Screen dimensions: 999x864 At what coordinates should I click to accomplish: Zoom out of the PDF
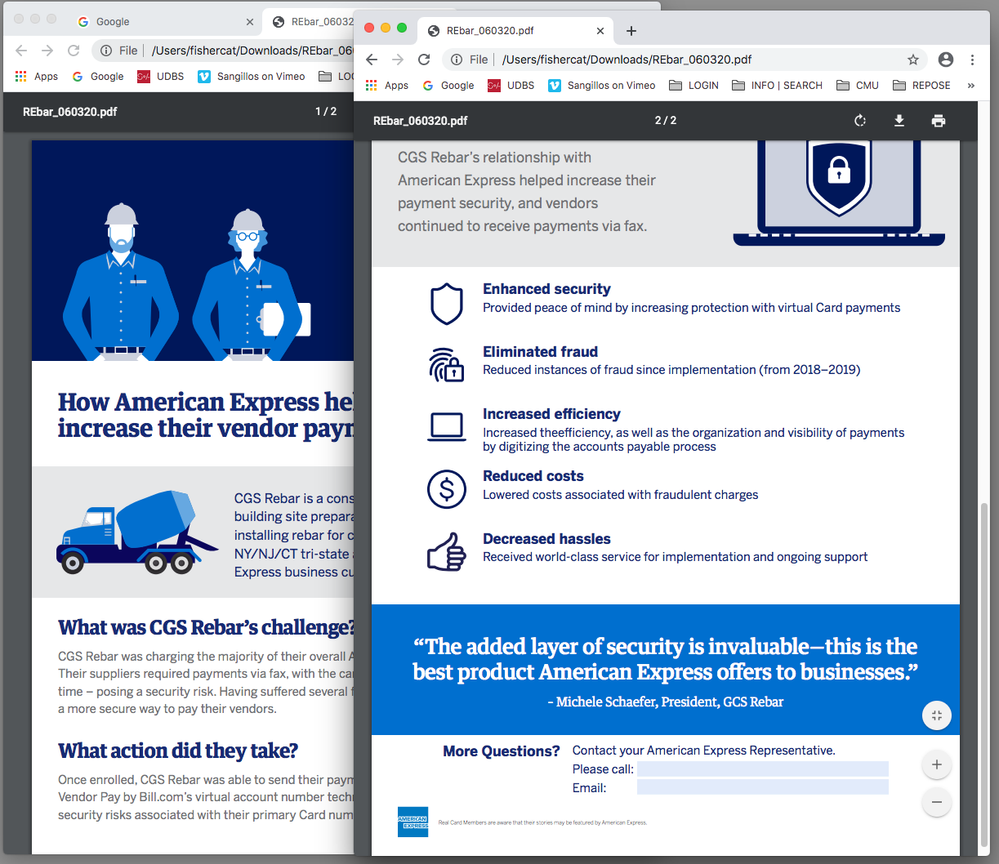pyautogui.click(x=937, y=802)
